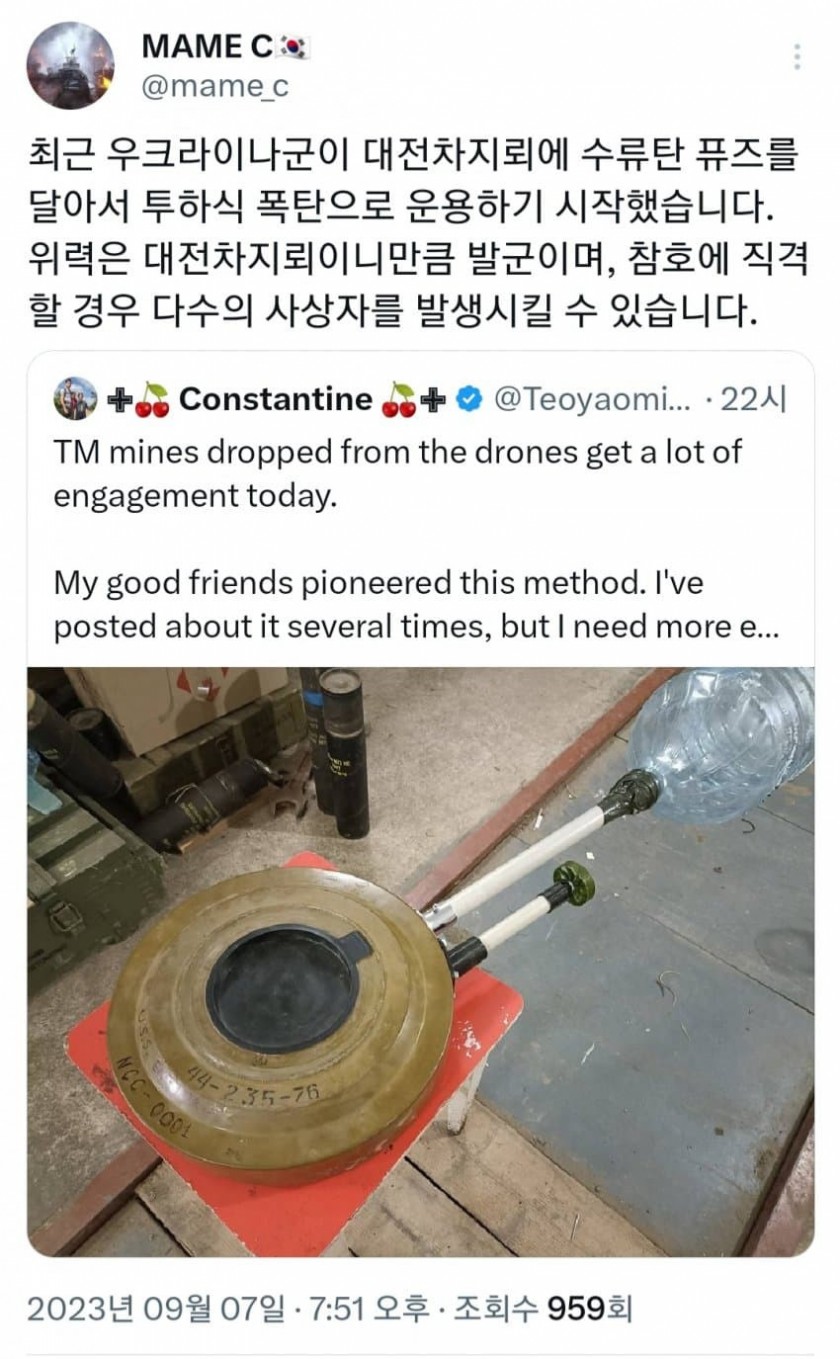Click the South Korea flag emoji

point(294,44)
